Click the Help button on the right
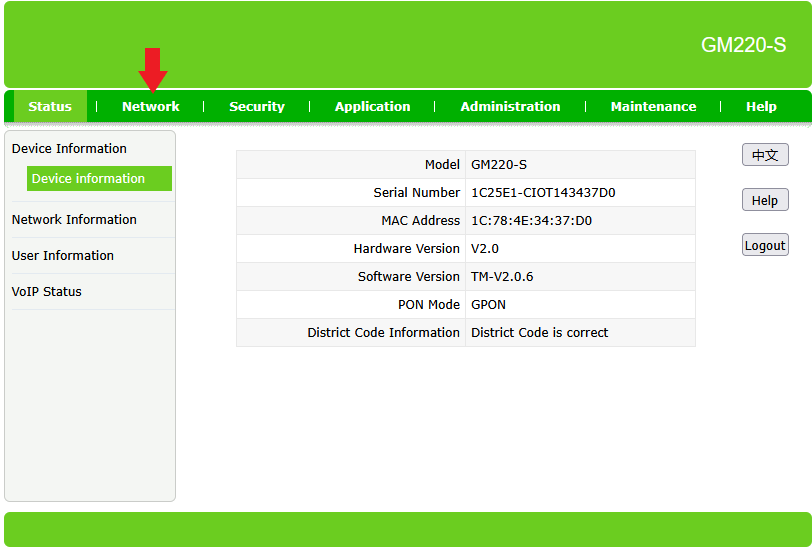 765,200
